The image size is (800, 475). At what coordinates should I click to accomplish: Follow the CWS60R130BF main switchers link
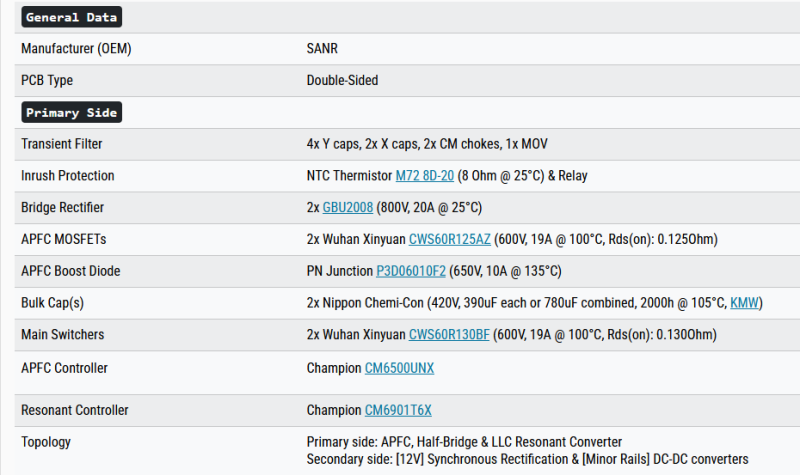449,335
